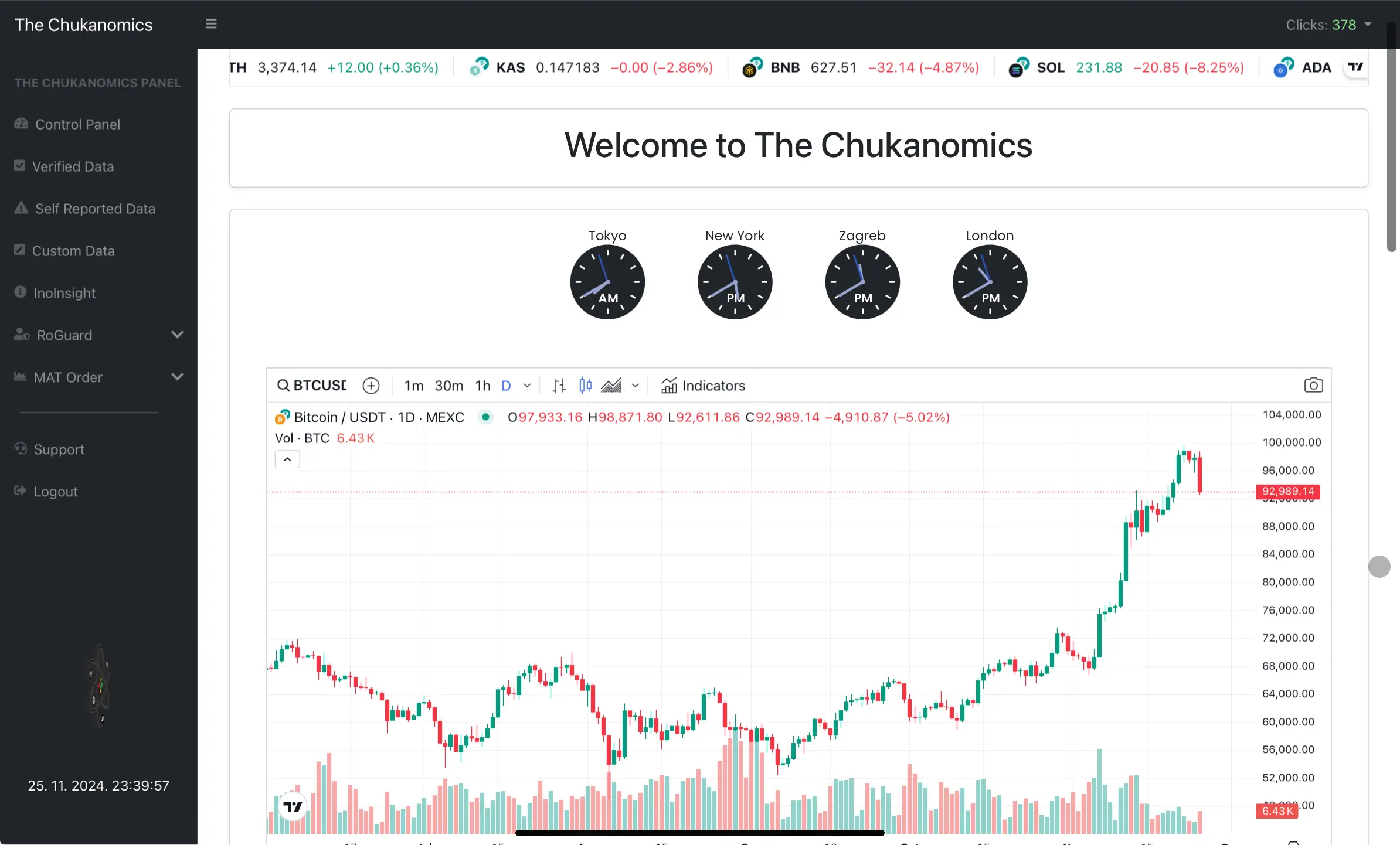The image size is (1400, 845).
Task: Click the BTCUSDT symbol search field
Action: click(x=313, y=386)
